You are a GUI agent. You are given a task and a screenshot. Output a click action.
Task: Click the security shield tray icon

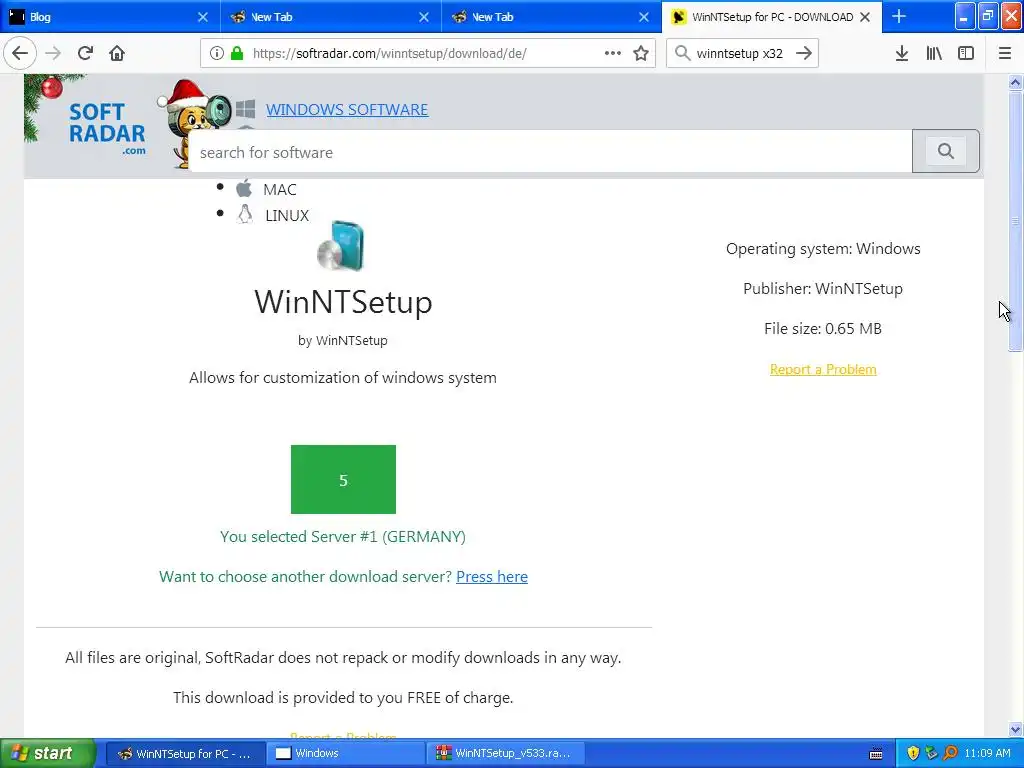pyautogui.click(x=913, y=753)
